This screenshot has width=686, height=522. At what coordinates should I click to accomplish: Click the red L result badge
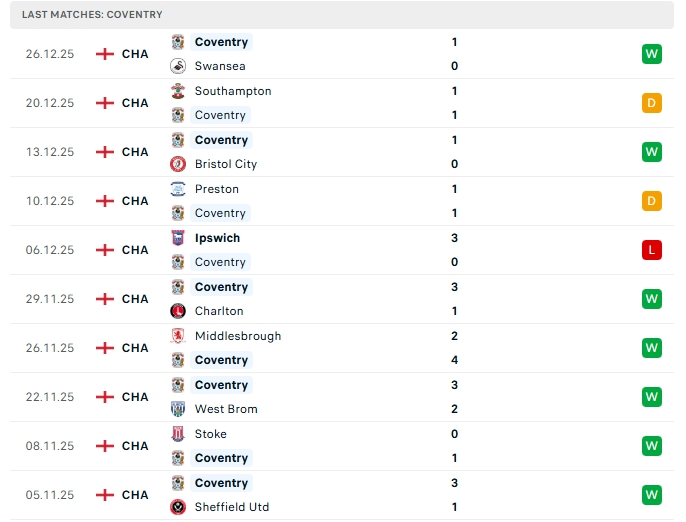click(x=652, y=250)
